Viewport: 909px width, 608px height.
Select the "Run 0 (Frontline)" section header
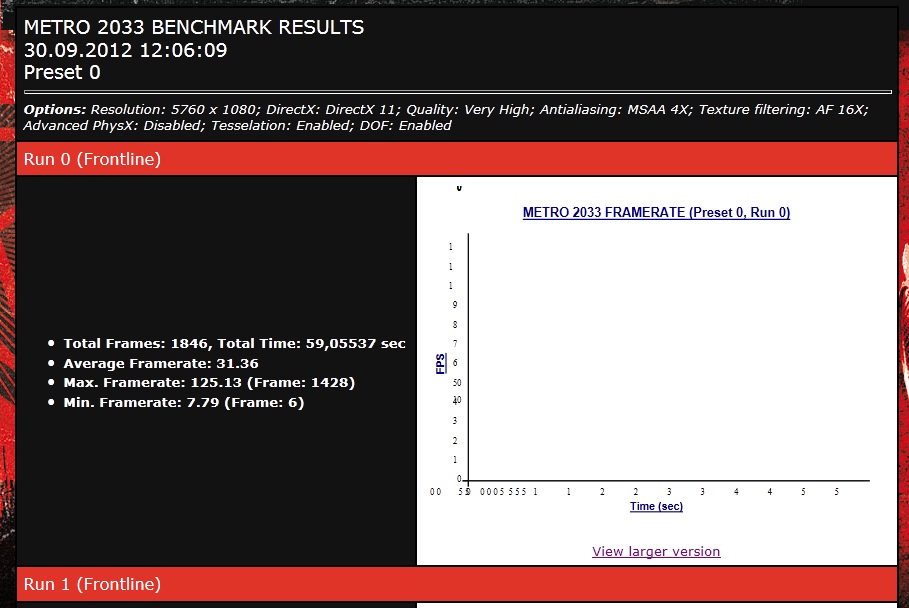click(457, 159)
